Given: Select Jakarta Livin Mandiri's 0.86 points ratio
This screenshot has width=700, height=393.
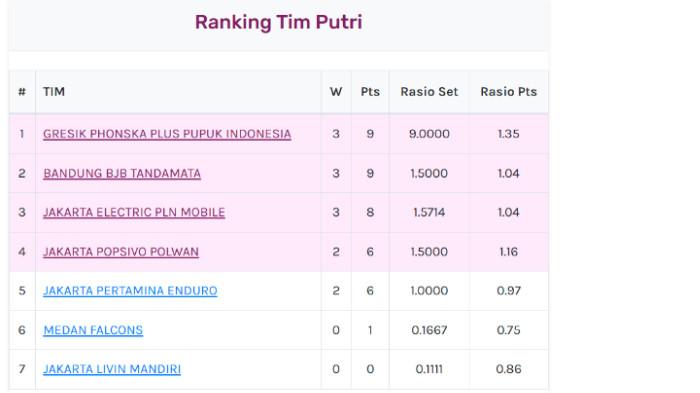Looking at the screenshot, I should (x=508, y=369).
